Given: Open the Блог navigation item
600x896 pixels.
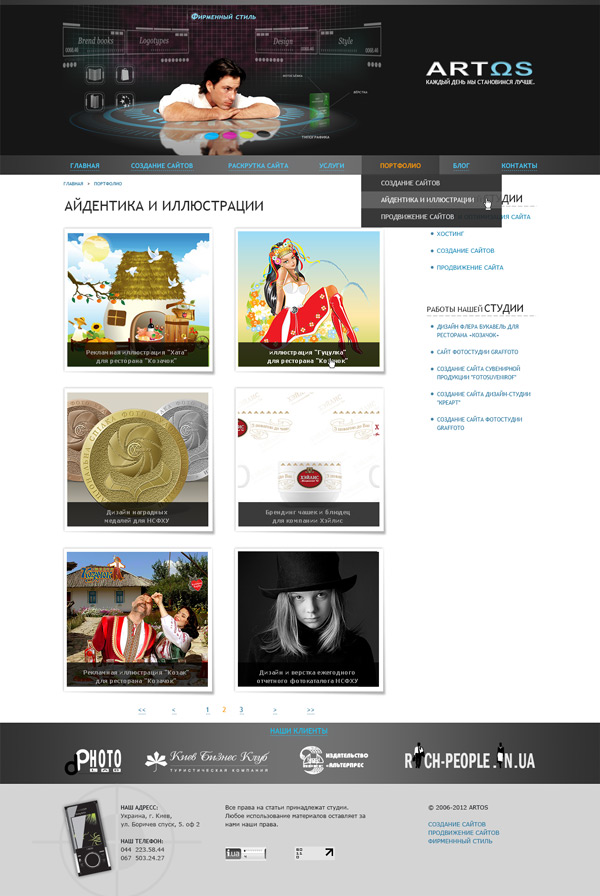Looking at the screenshot, I should pos(461,165).
